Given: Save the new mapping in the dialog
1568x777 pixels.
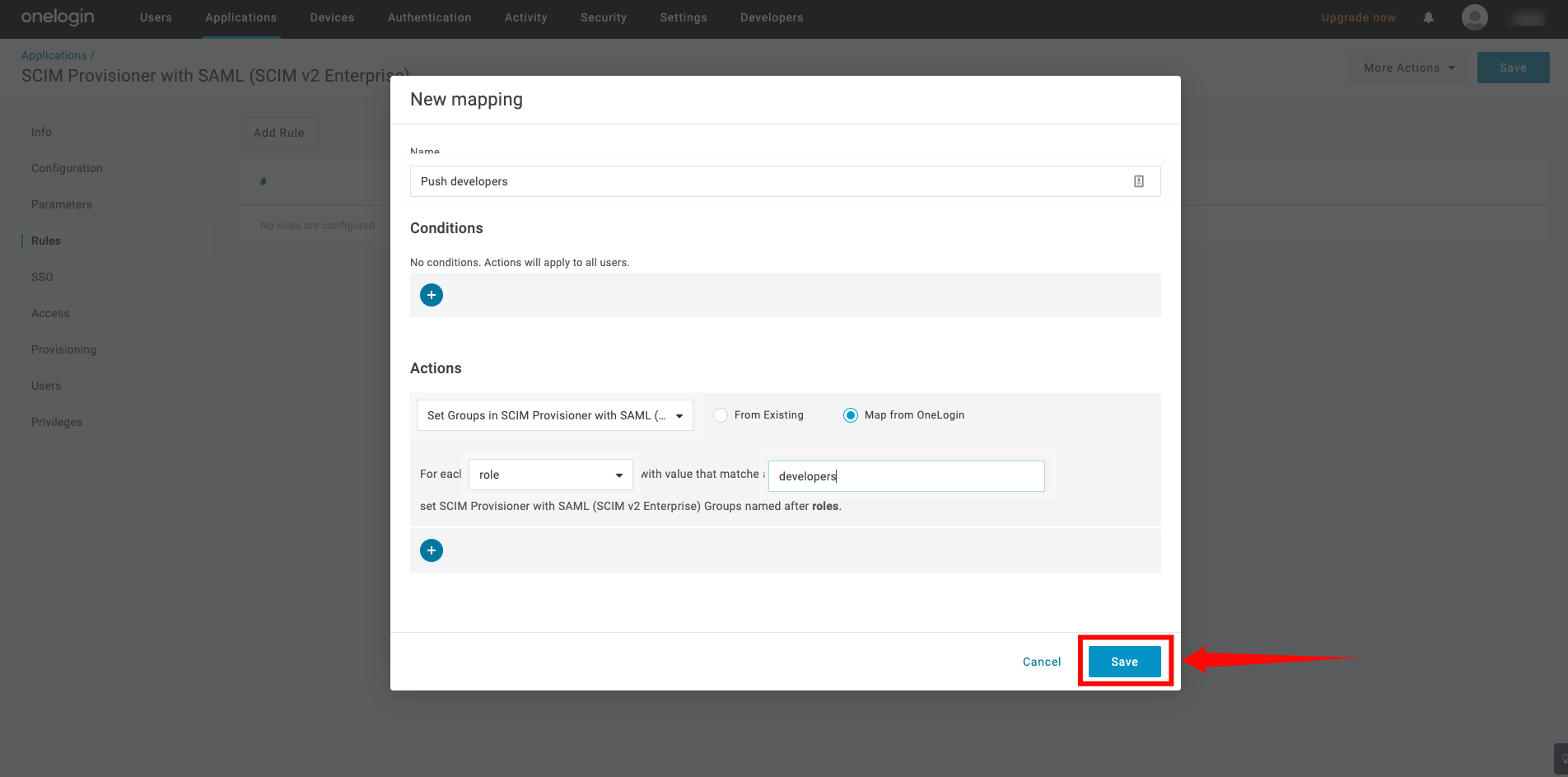Looking at the screenshot, I should [x=1125, y=662].
